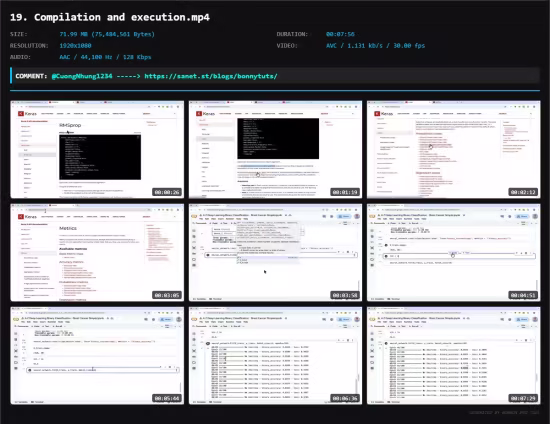Click the 'RMSprop' heading in the first thumbnail
The image size is (550, 424).
tap(70, 125)
